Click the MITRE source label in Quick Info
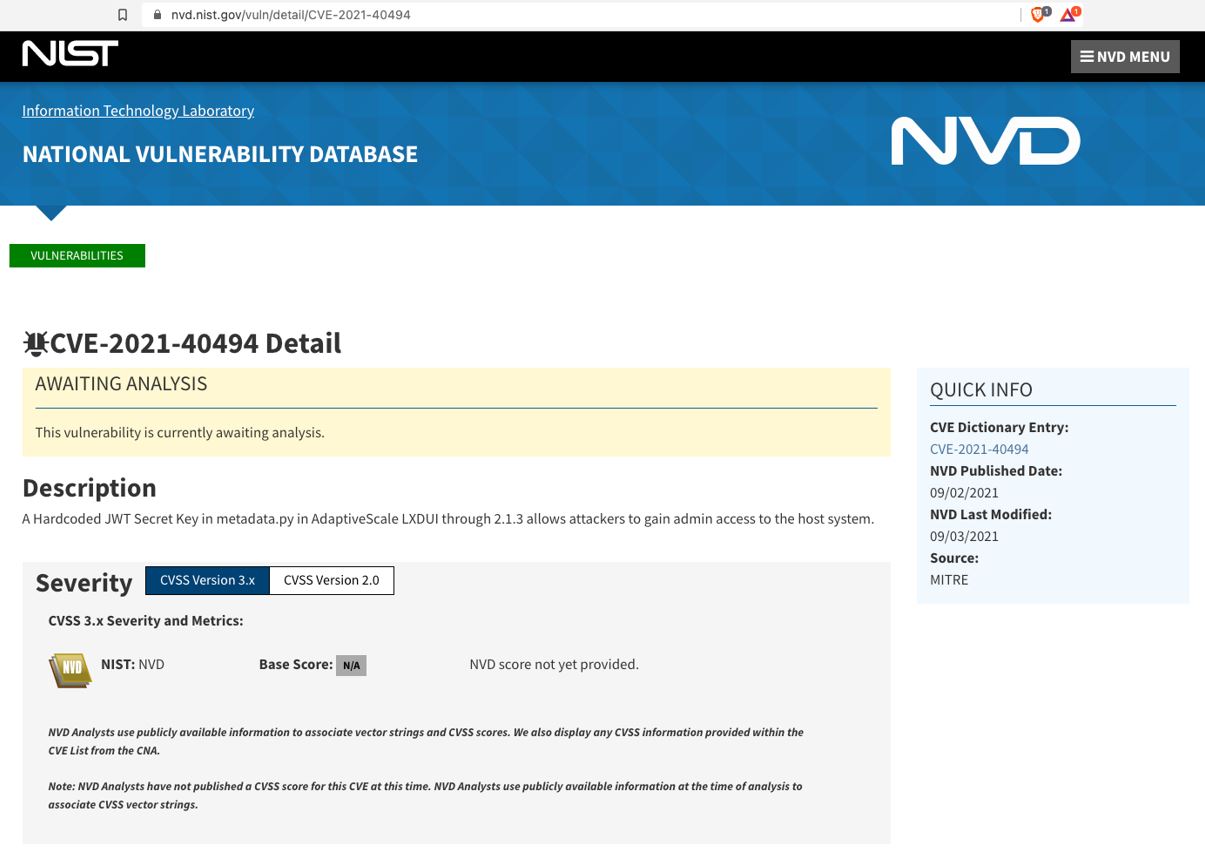This screenshot has width=1205, height=854. [948, 579]
